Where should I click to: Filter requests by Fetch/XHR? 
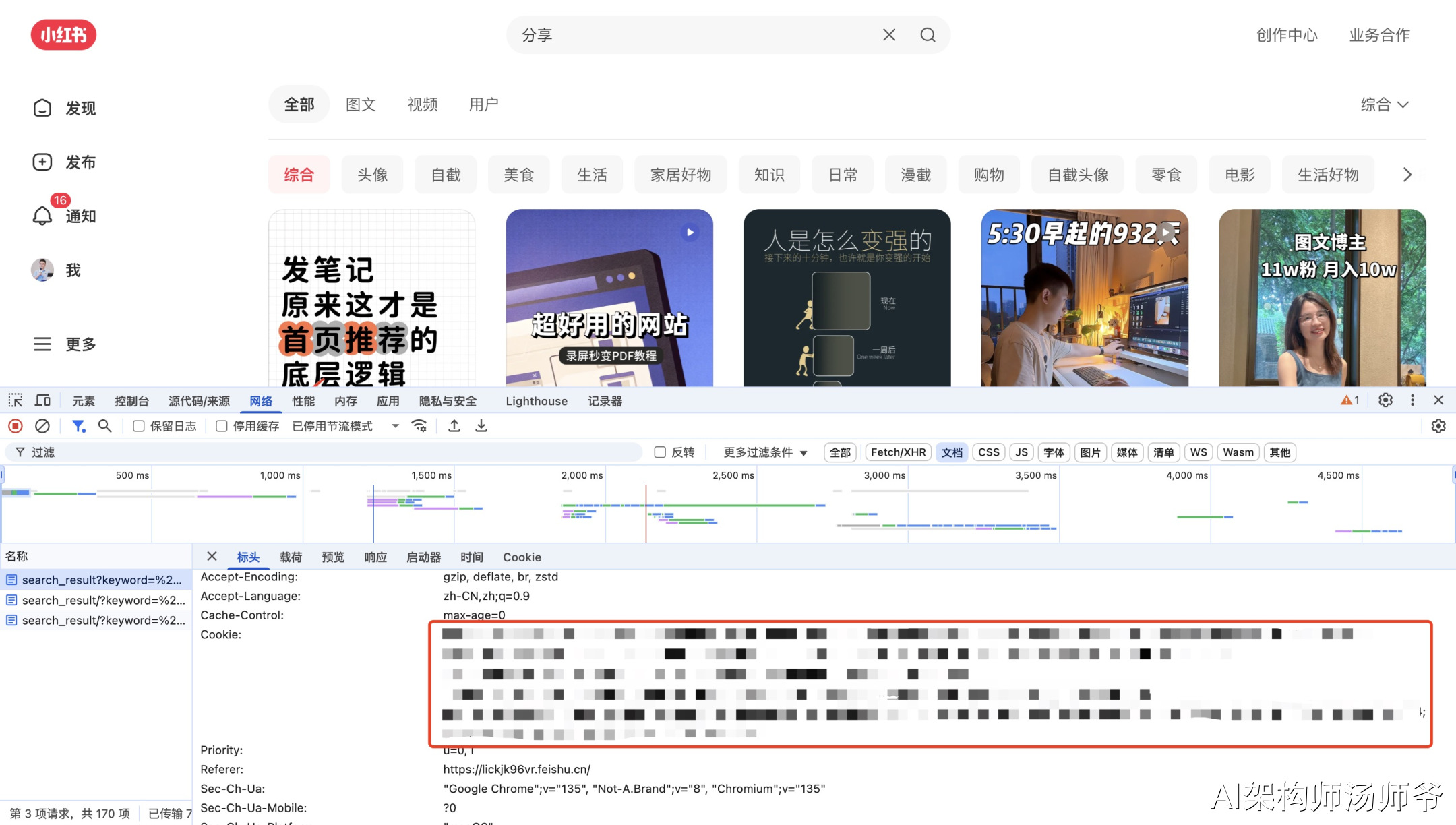898,452
